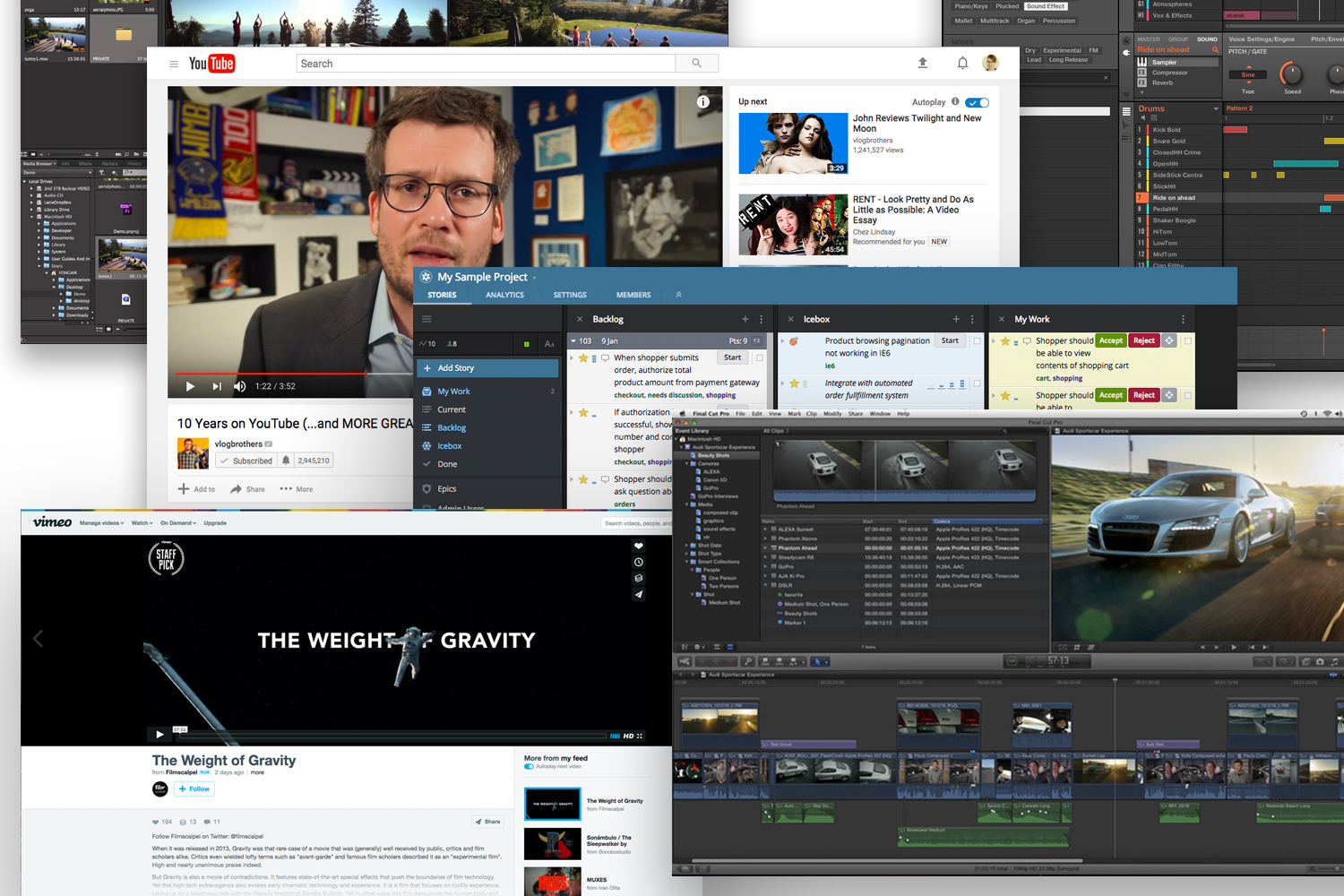
Task: Skip to next YouTube video
Action: pyautogui.click(x=216, y=386)
